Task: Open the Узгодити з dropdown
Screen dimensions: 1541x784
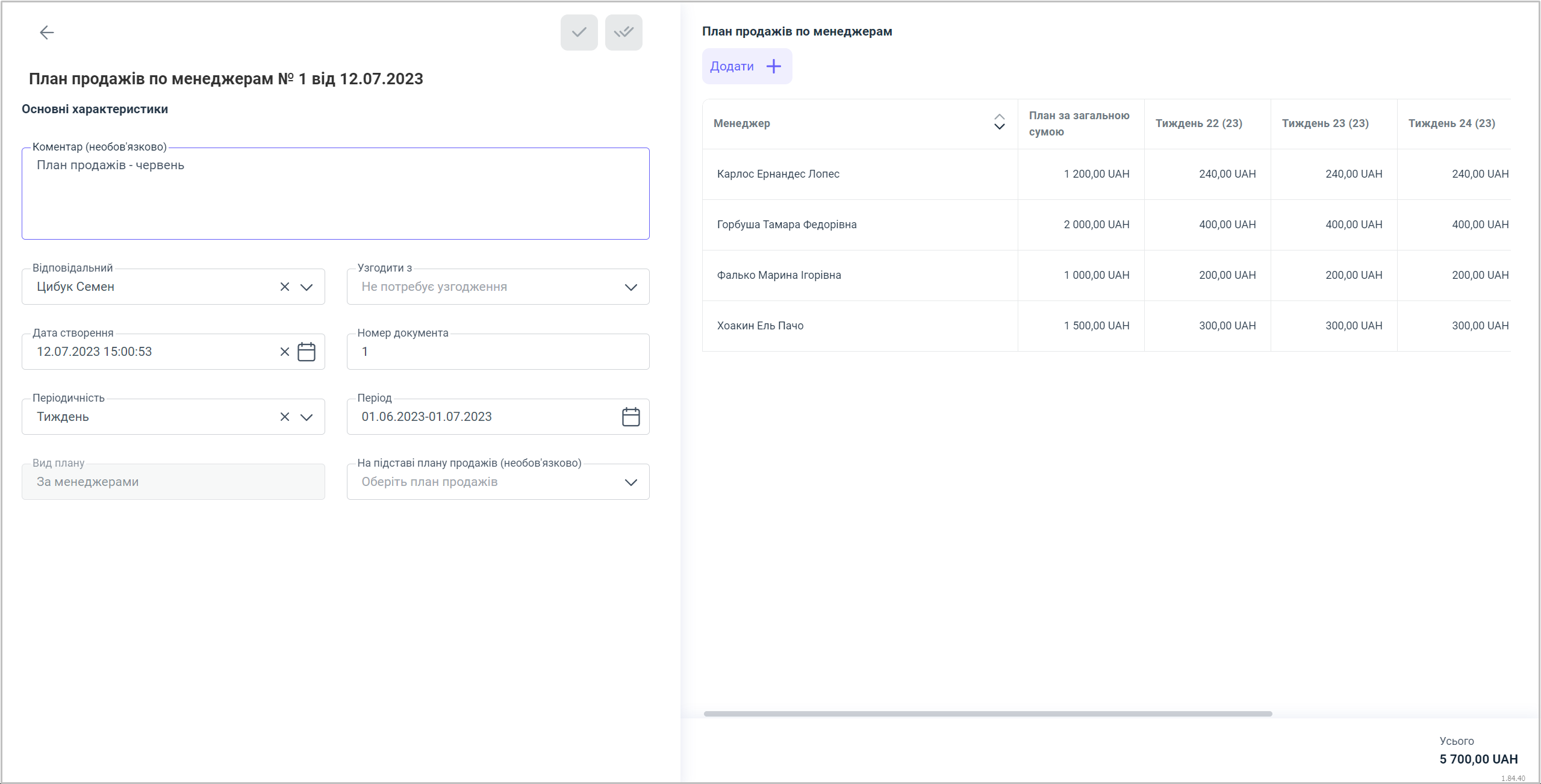Action: click(x=630, y=287)
